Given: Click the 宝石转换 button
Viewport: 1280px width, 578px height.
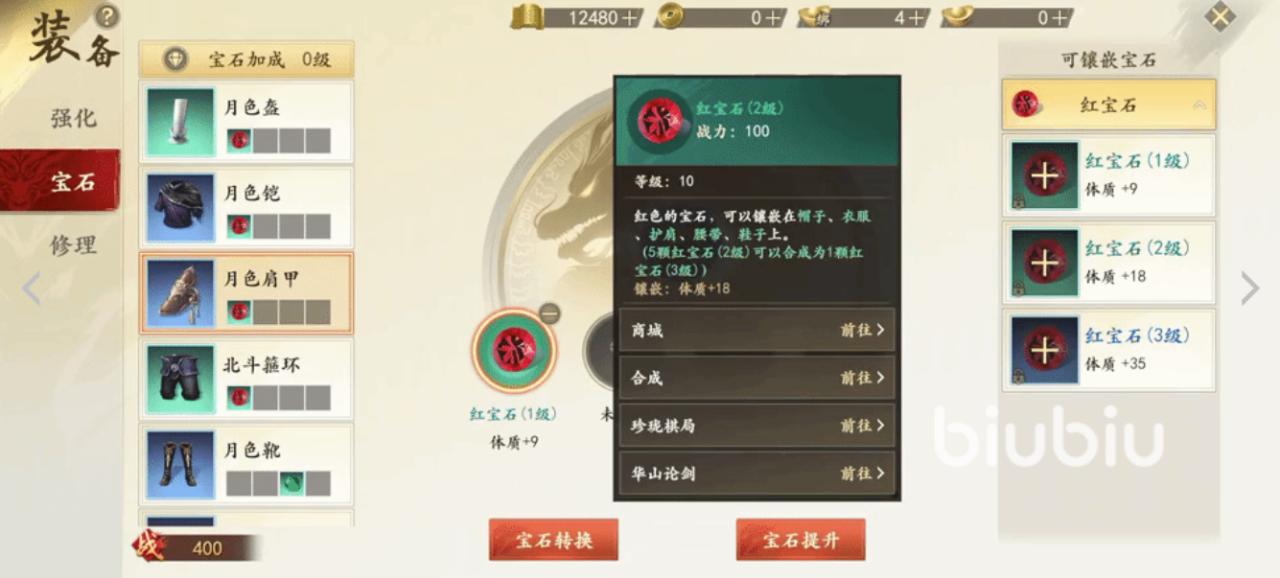Looking at the screenshot, I should [x=554, y=540].
